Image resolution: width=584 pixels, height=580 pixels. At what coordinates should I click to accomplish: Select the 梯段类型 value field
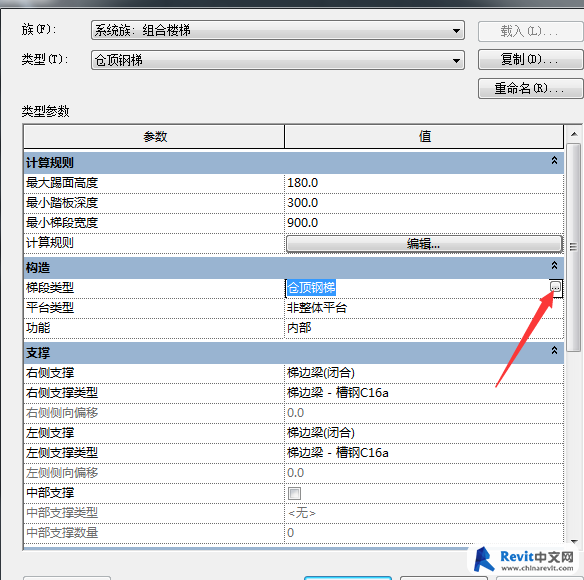pyautogui.click(x=417, y=288)
